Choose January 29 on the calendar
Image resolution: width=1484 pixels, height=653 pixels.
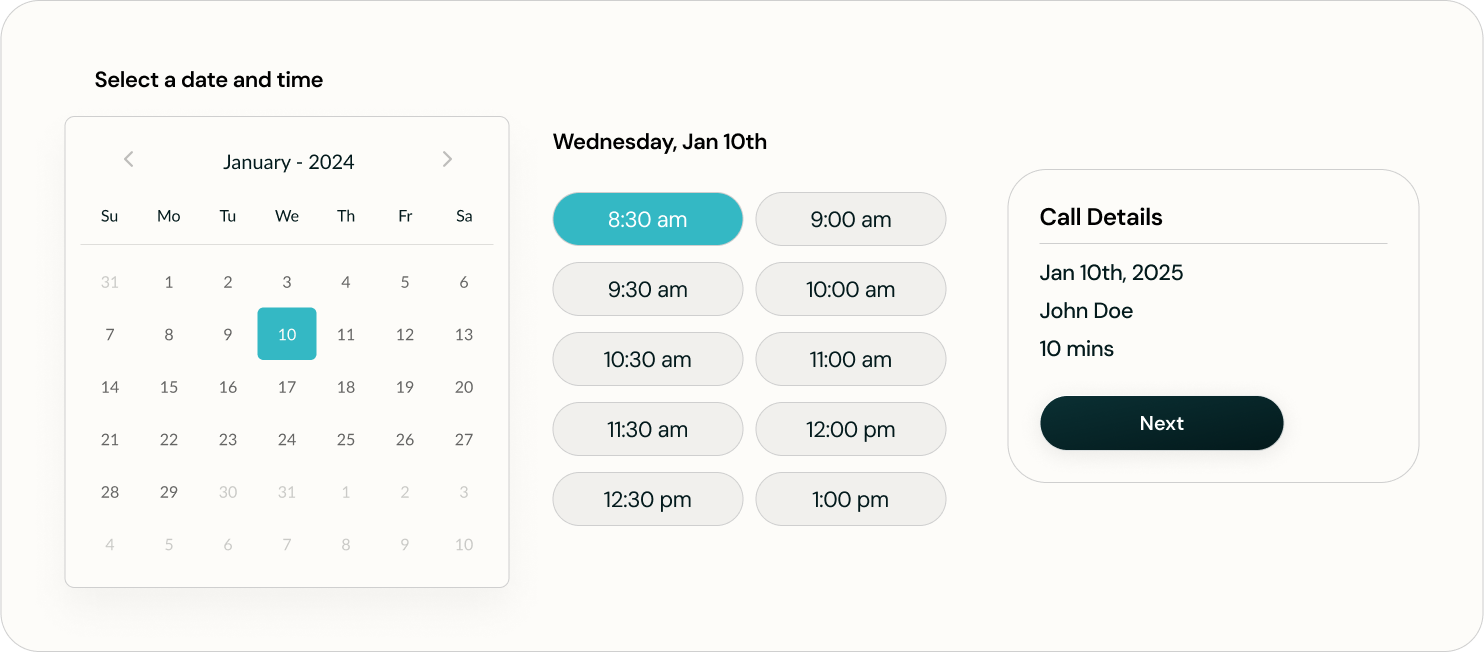pos(169,492)
